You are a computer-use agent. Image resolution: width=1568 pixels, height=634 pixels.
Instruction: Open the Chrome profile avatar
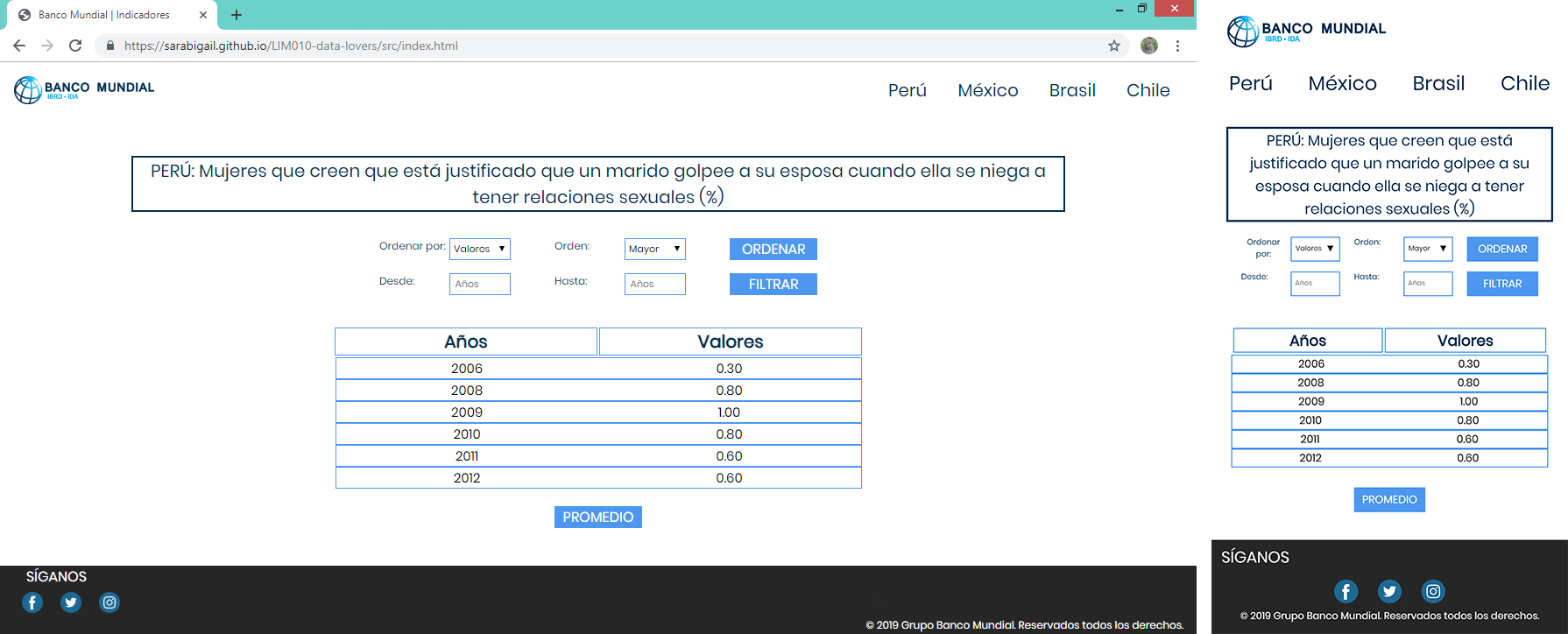point(1149,46)
